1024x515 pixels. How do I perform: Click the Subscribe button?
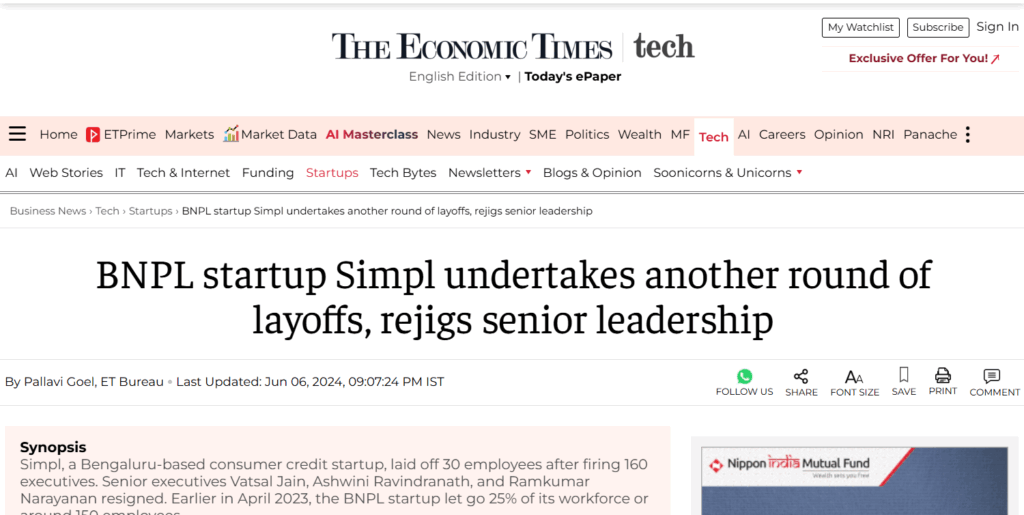(938, 27)
